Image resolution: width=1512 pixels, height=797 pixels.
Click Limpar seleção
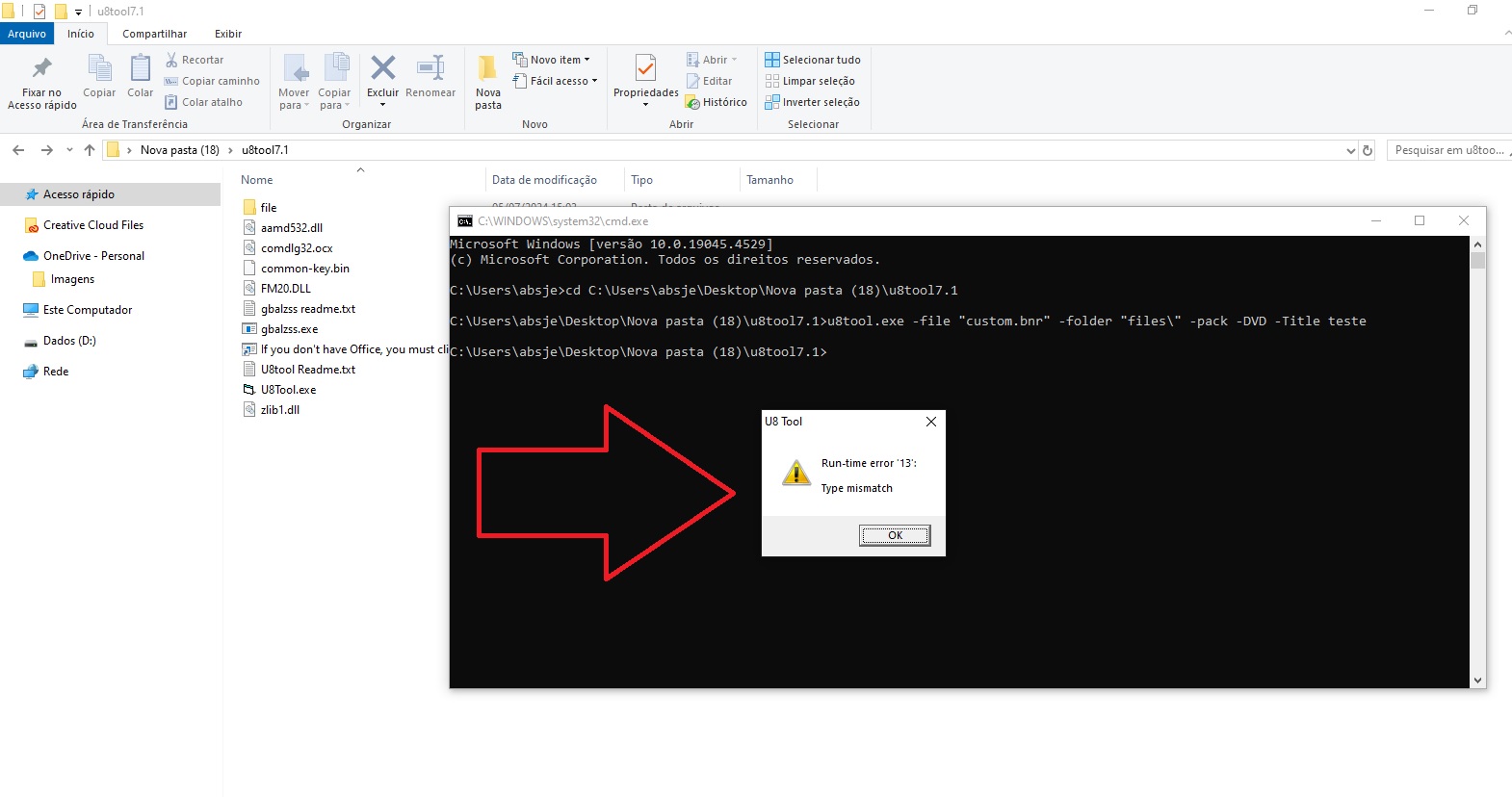point(810,81)
